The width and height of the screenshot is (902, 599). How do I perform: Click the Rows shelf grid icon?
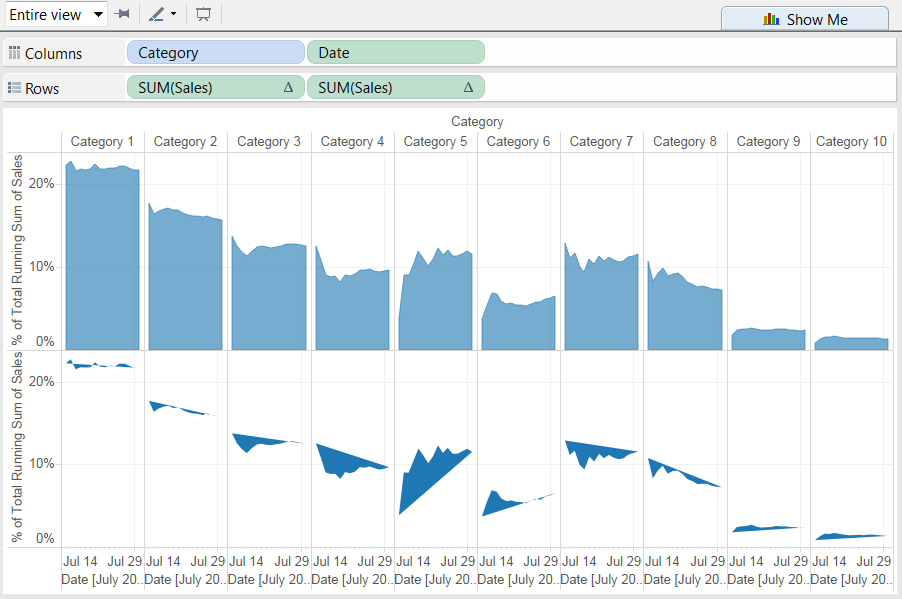click(x=13, y=87)
